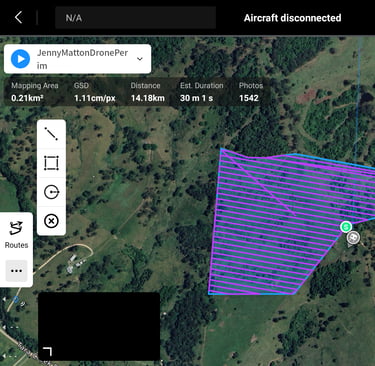Expand the JennyMattonDronePerim route dropdown chevron

coord(140,59)
